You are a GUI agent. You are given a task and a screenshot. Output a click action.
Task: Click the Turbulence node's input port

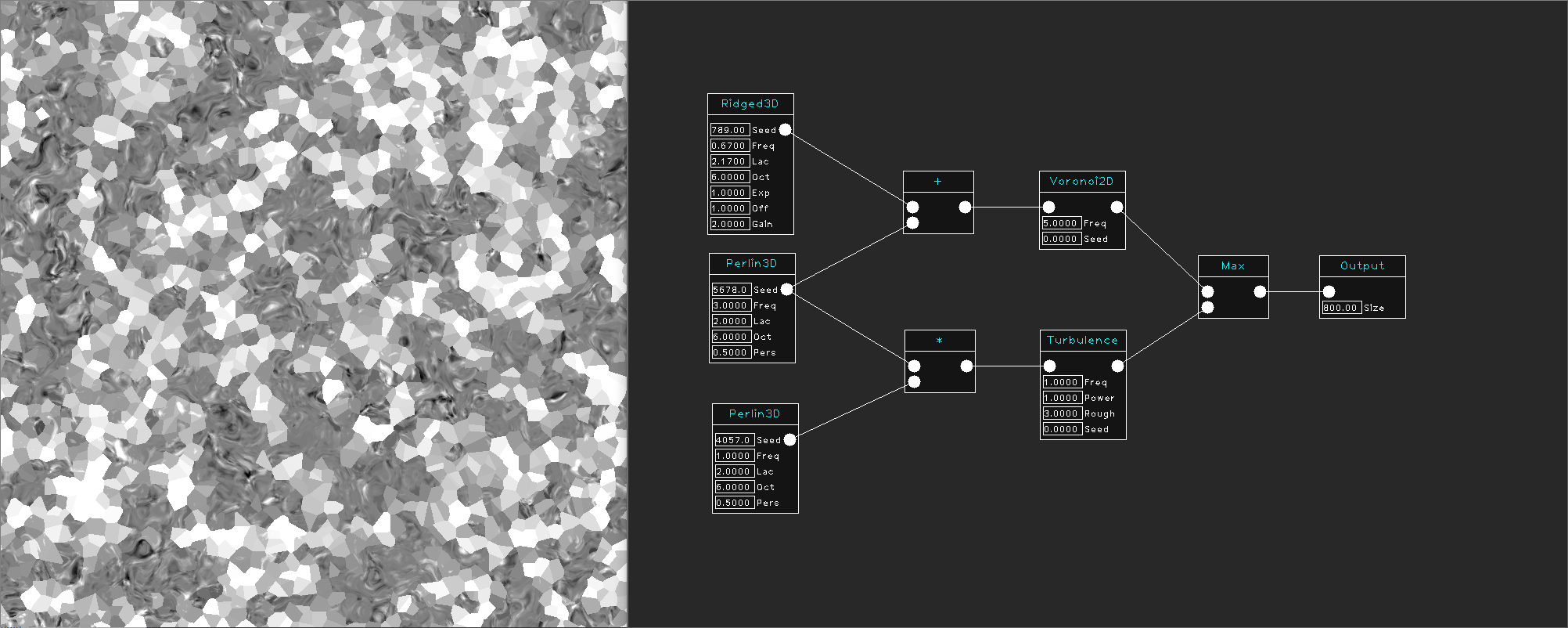click(1049, 366)
